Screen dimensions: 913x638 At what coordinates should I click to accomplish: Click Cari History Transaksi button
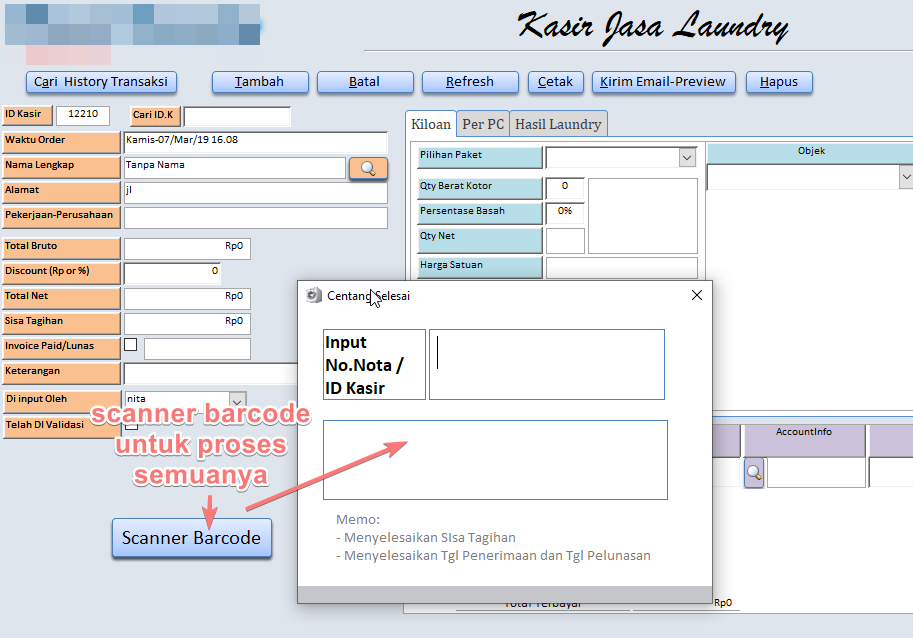point(101,82)
